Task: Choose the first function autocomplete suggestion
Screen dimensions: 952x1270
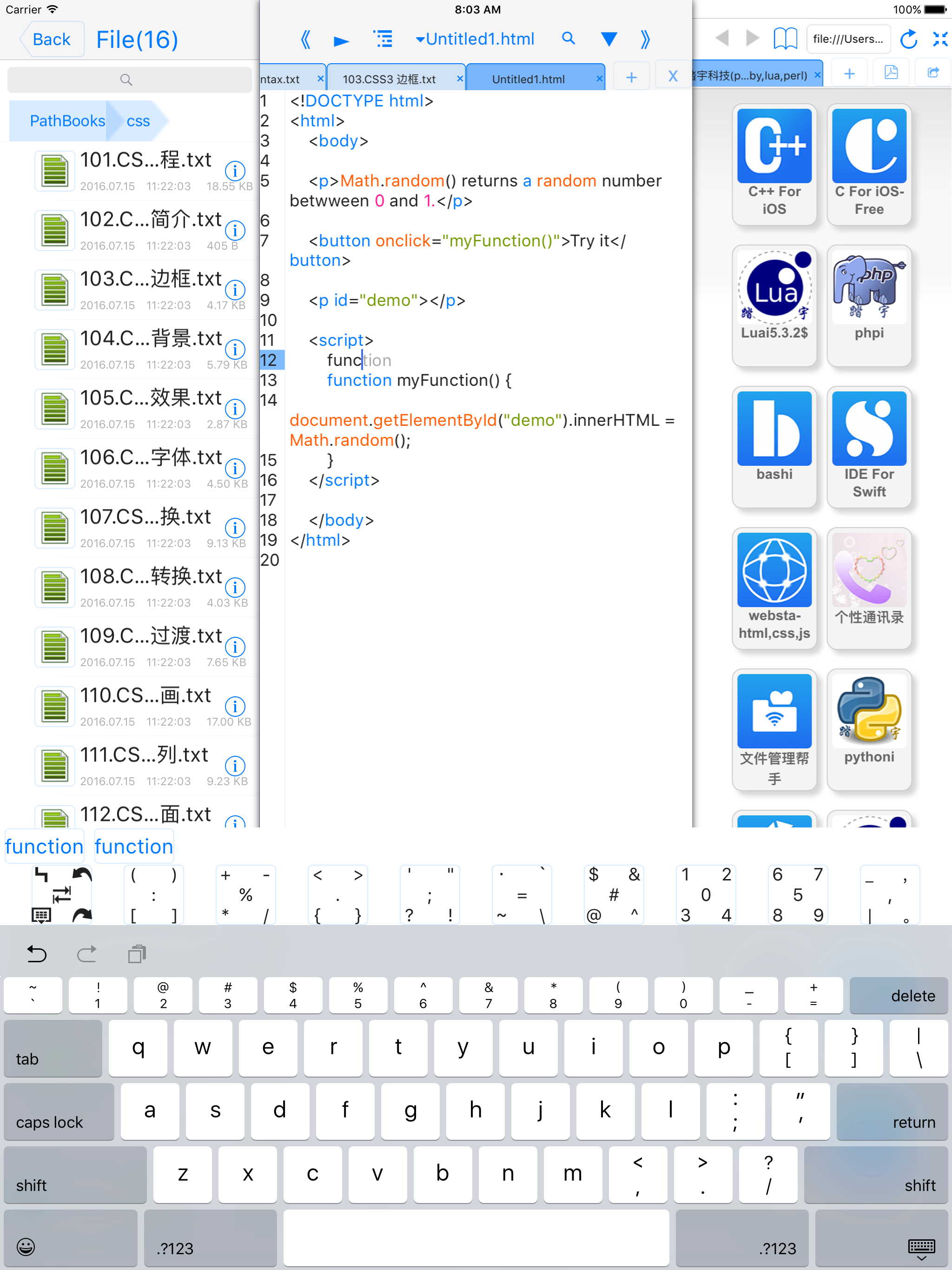Action: (44, 847)
